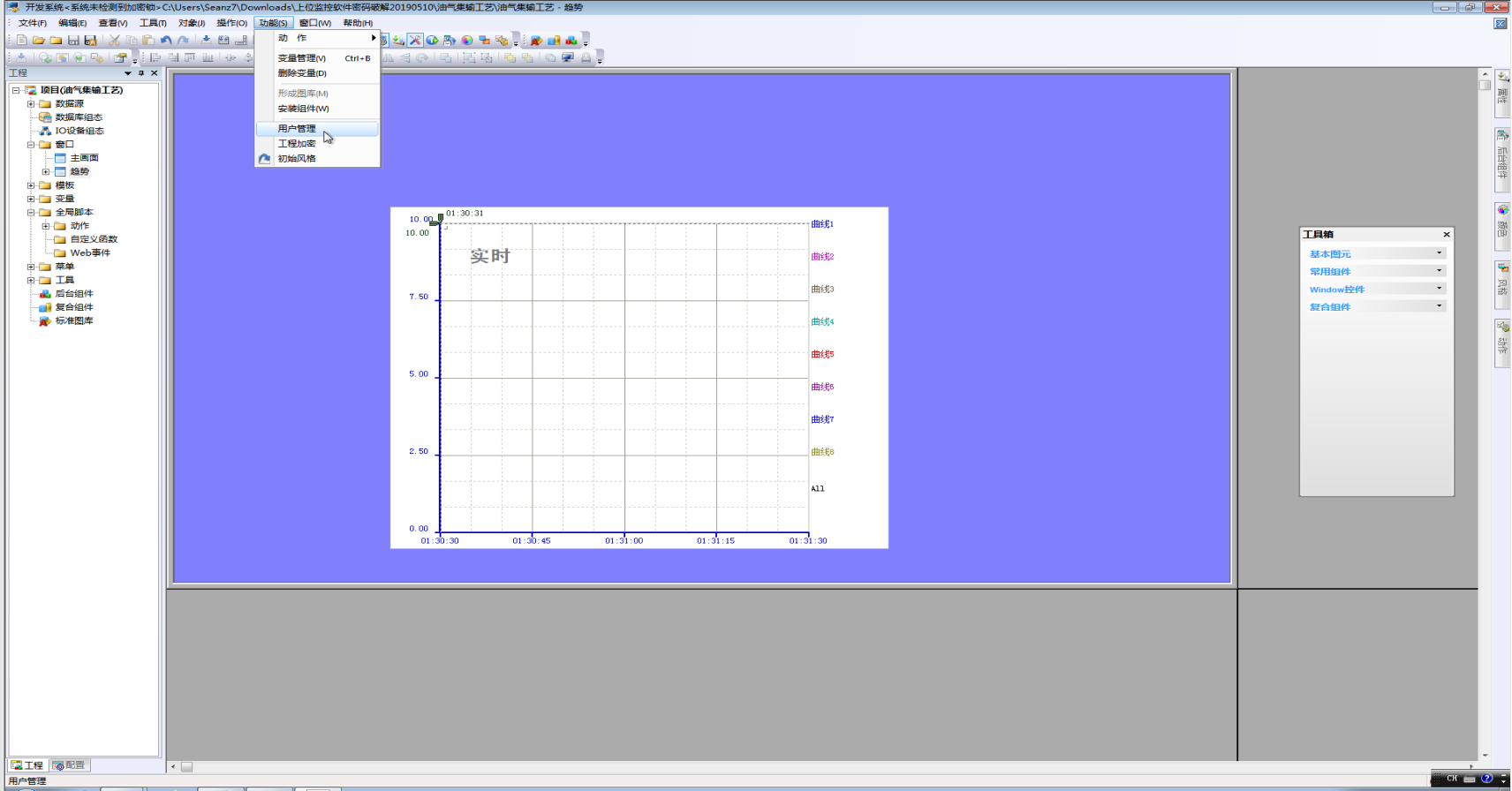Click the 曲线5 legend label
This screenshot has height=791, width=1512.
822,355
